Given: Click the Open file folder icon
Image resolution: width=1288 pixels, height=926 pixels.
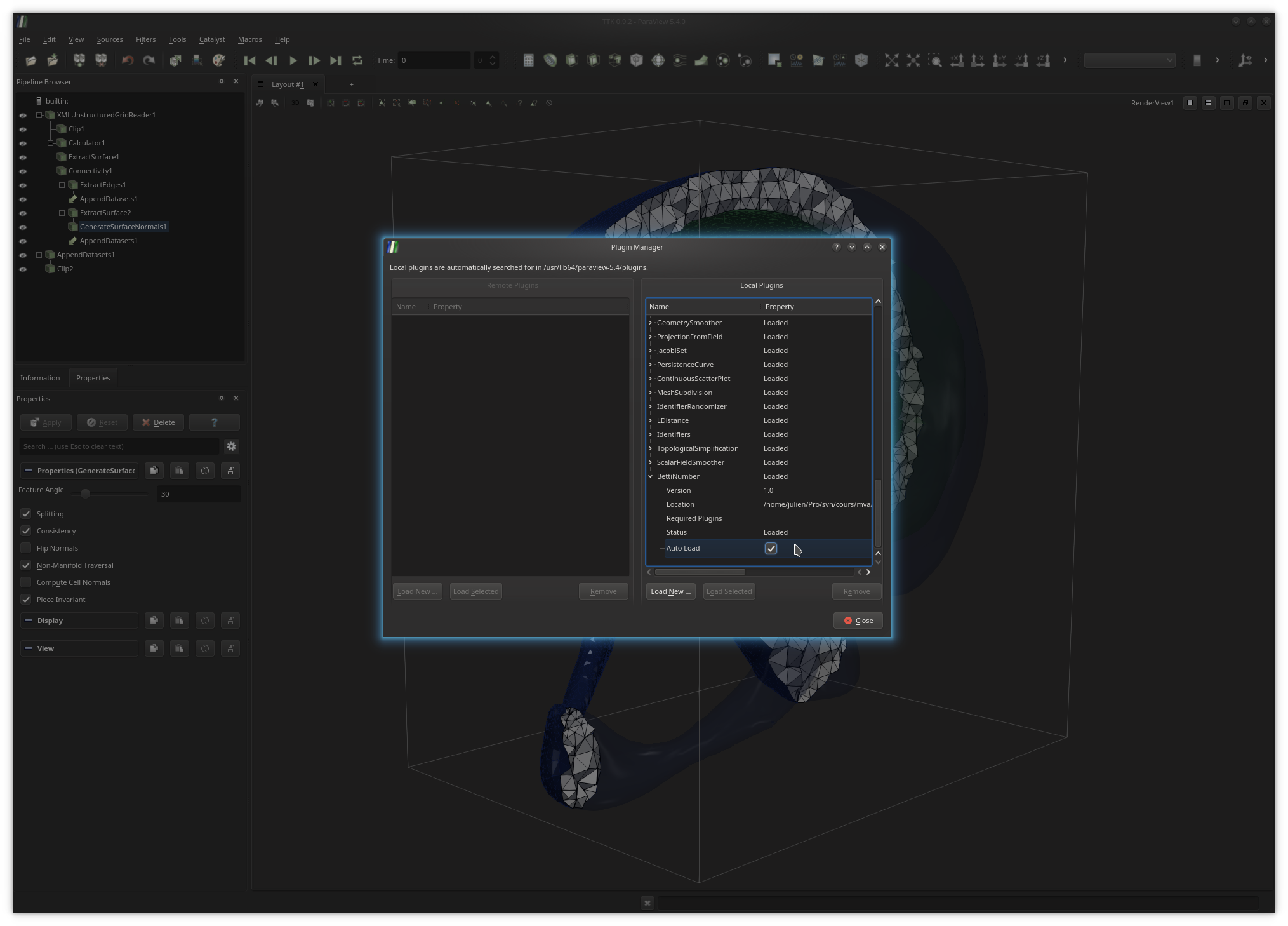Looking at the screenshot, I should (30, 60).
